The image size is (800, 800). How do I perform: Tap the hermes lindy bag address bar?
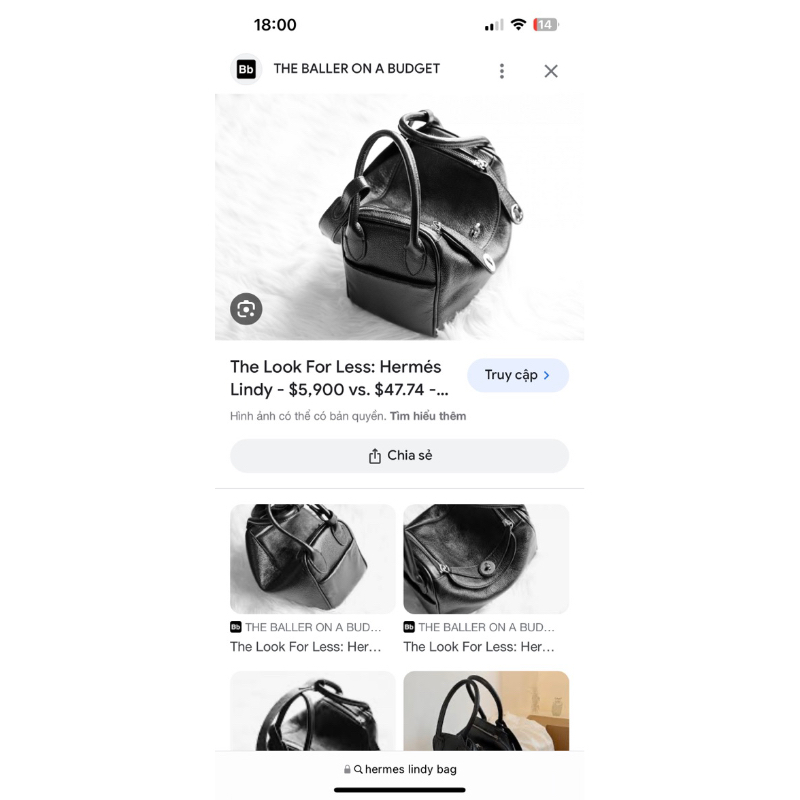[399, 769]
